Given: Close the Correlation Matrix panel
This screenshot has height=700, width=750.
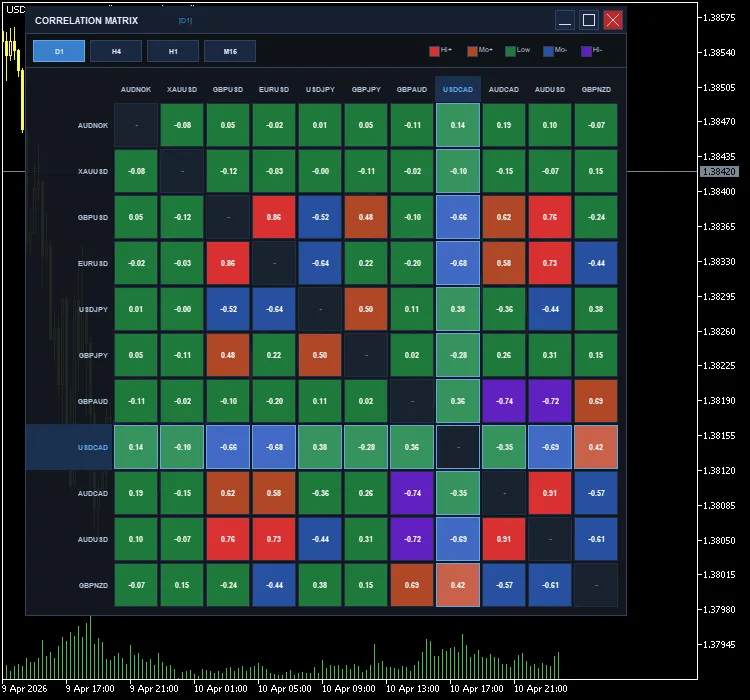Looking at the screenshot, I should pyautogui.click(x=613, y=20).
